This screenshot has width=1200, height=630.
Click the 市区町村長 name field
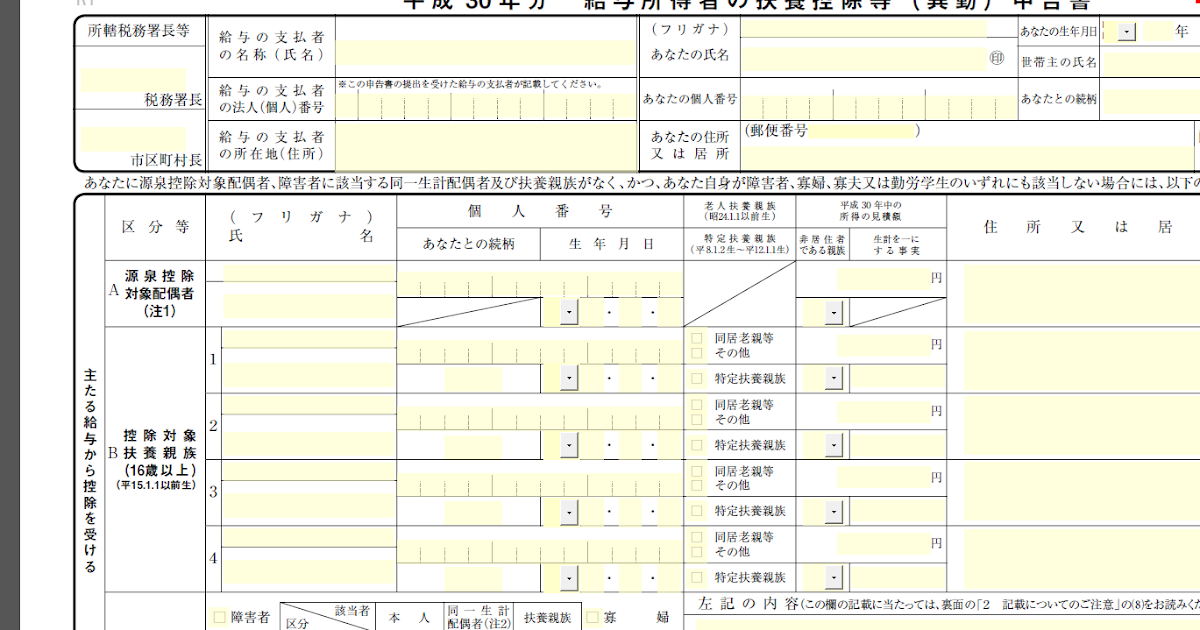pyautogui.click(x=134, y=138)
